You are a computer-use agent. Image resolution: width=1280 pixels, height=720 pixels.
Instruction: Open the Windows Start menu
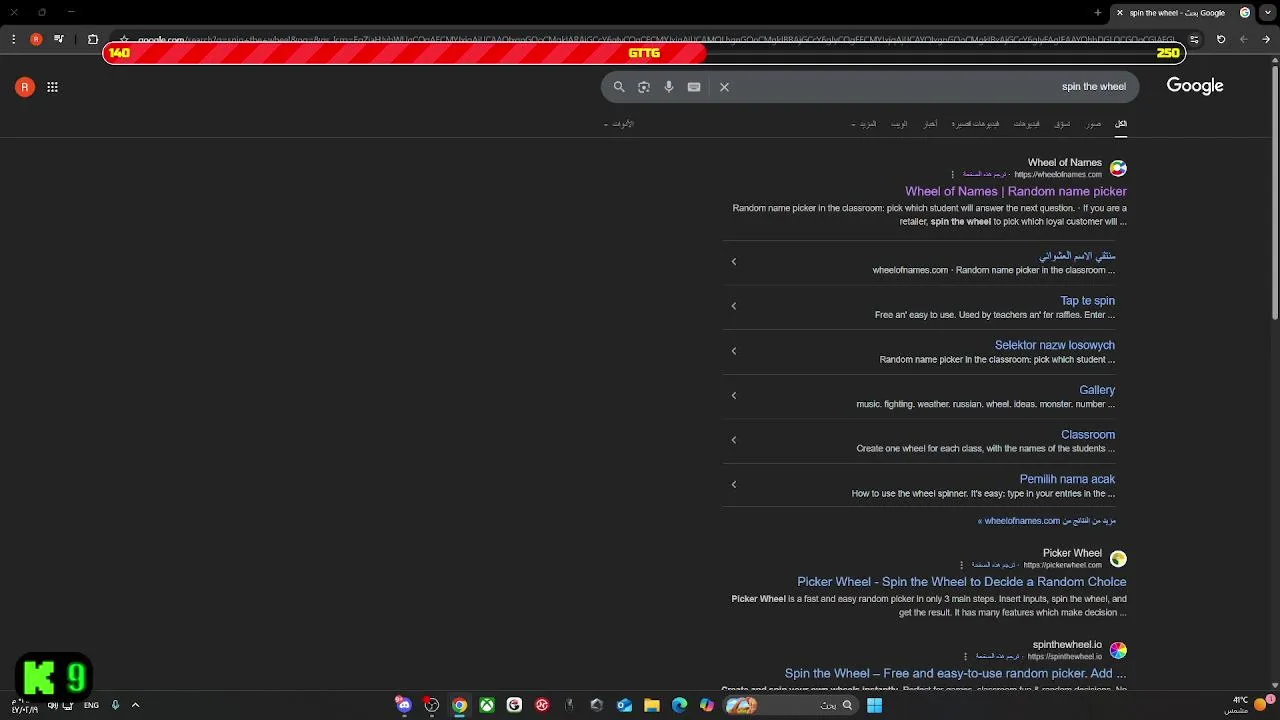(x=874, y=705)
